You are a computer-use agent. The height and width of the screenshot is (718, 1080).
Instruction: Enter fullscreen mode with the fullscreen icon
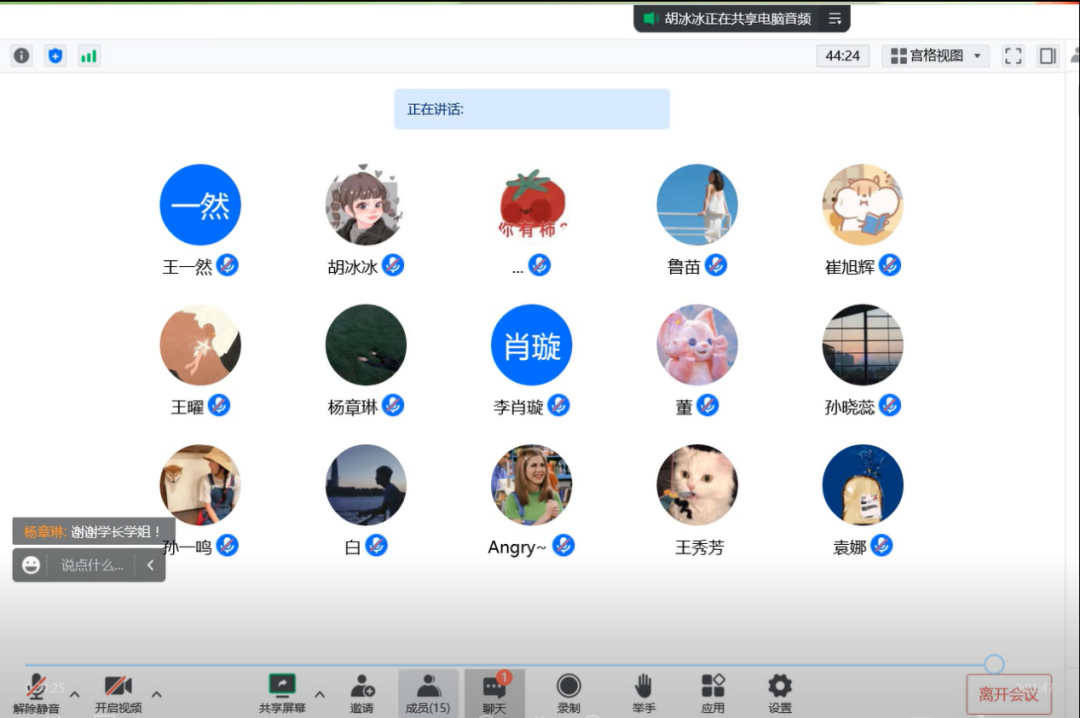[x=1013, y=56]
